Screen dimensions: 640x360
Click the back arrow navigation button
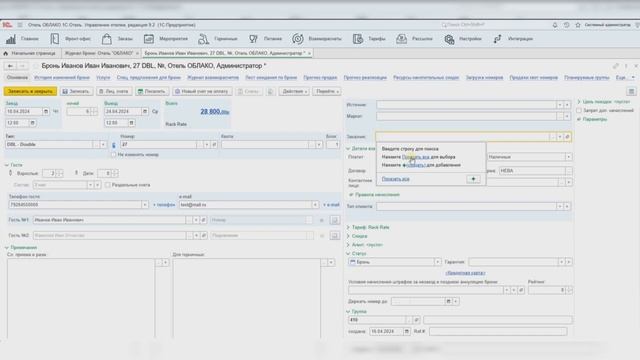tap(10, 66)
